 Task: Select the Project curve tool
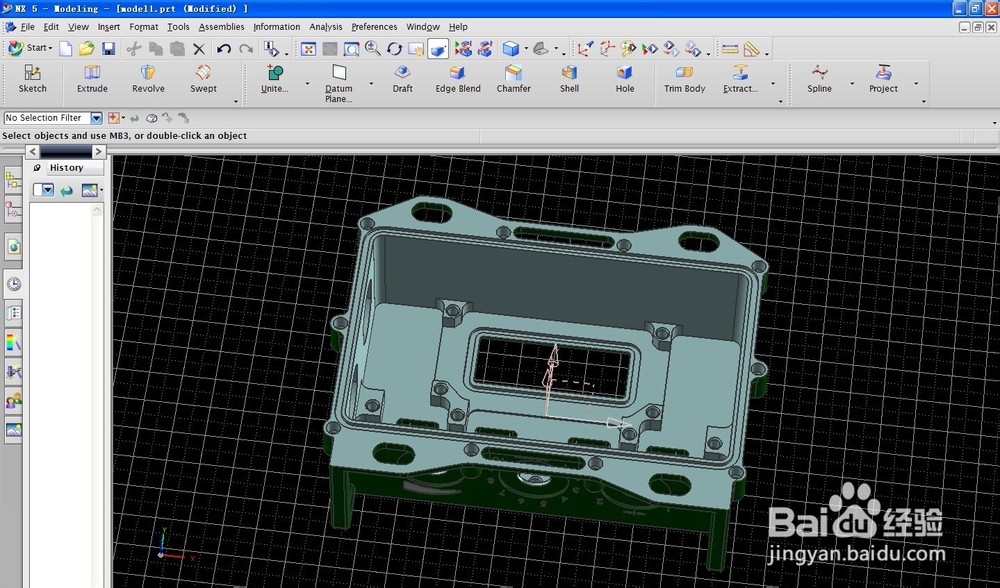(883, 79)
